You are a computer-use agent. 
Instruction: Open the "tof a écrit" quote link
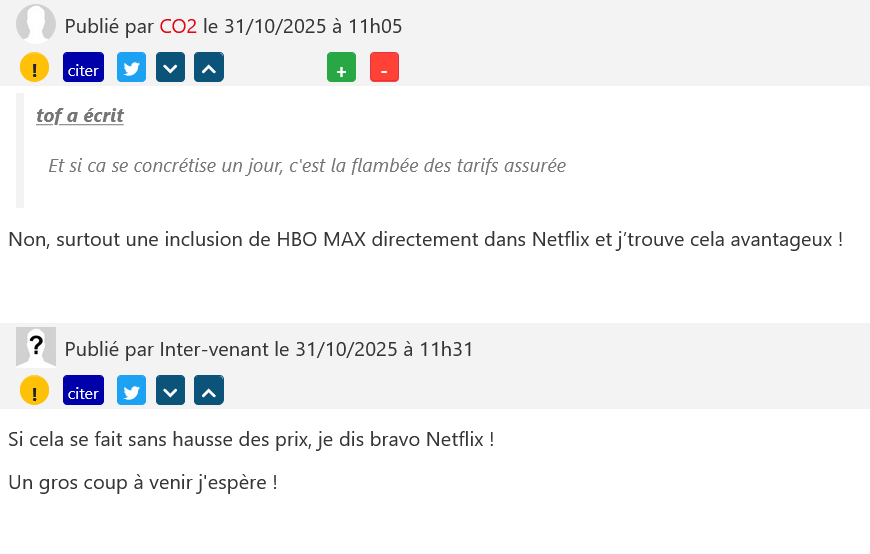(80, 116)
